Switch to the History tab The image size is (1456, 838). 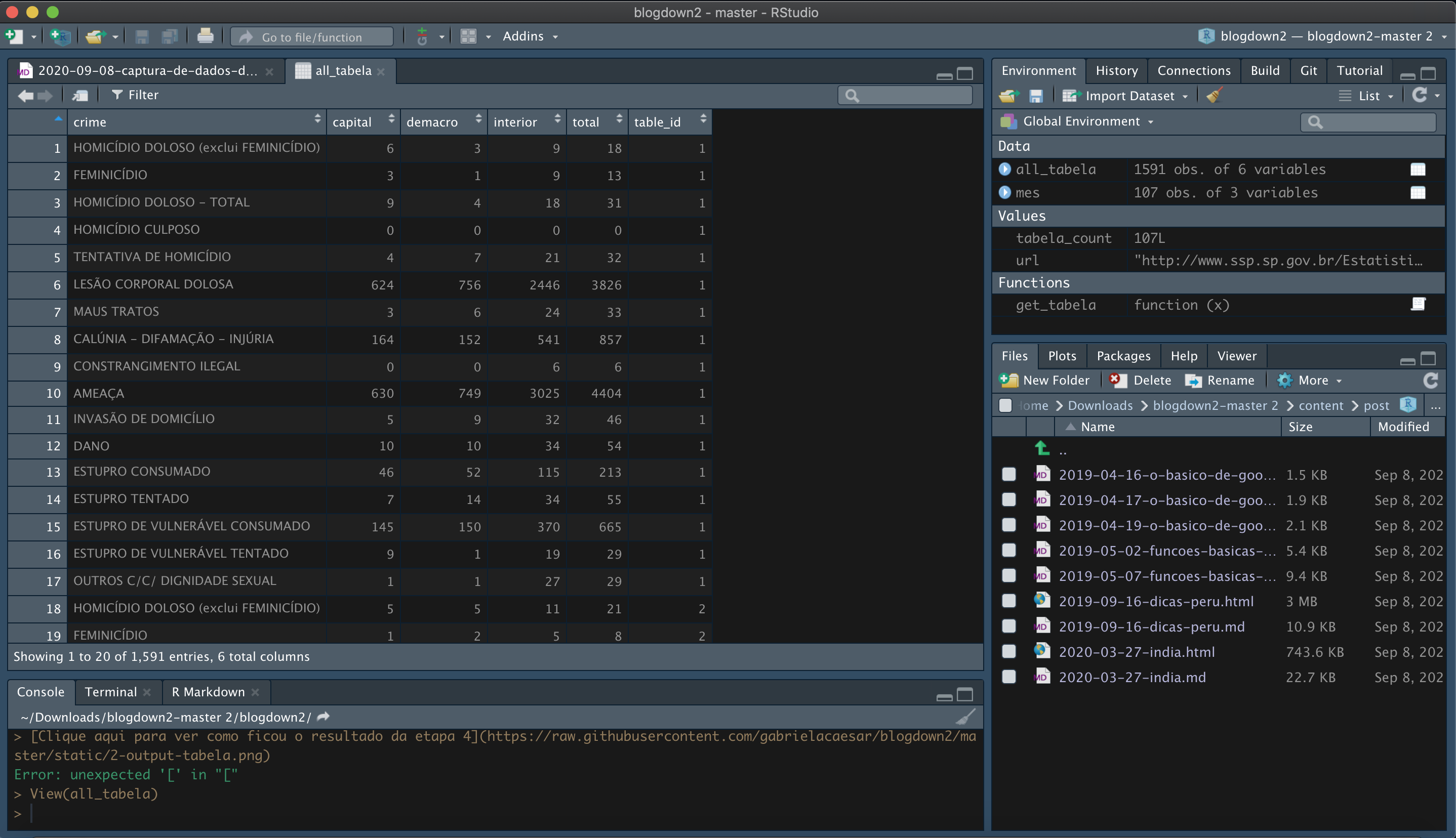tap(1116, 70)
